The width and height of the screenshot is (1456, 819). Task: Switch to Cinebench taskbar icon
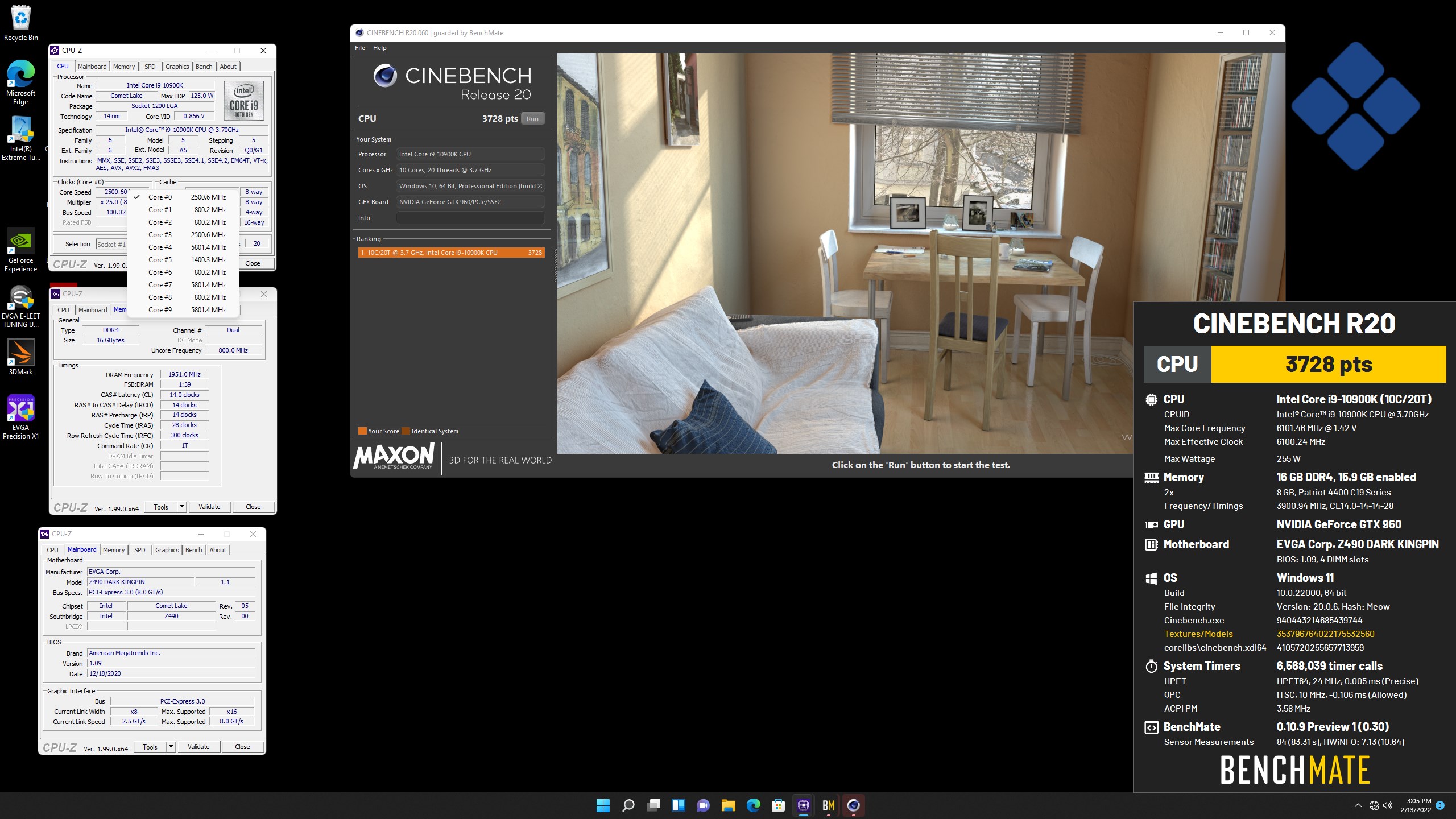click(853, 805)
